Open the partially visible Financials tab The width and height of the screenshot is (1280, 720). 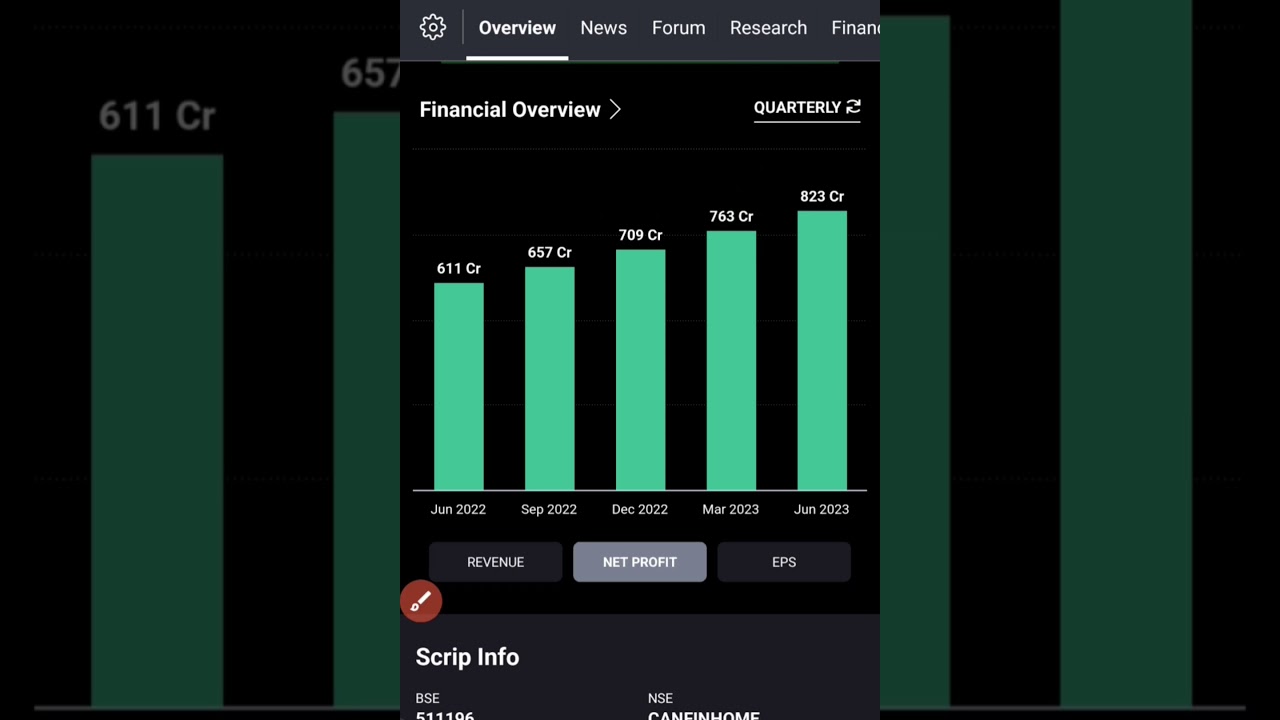855,28
